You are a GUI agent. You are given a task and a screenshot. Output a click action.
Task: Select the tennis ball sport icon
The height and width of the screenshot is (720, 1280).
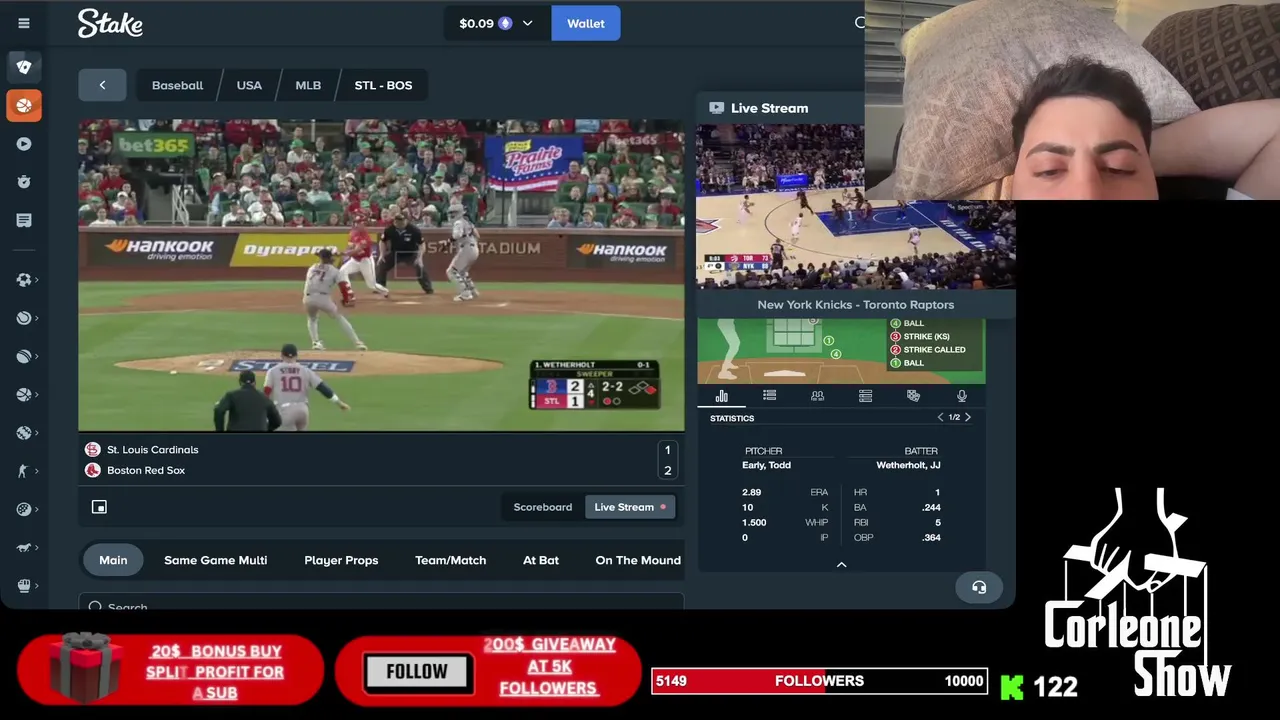point(24,318)
